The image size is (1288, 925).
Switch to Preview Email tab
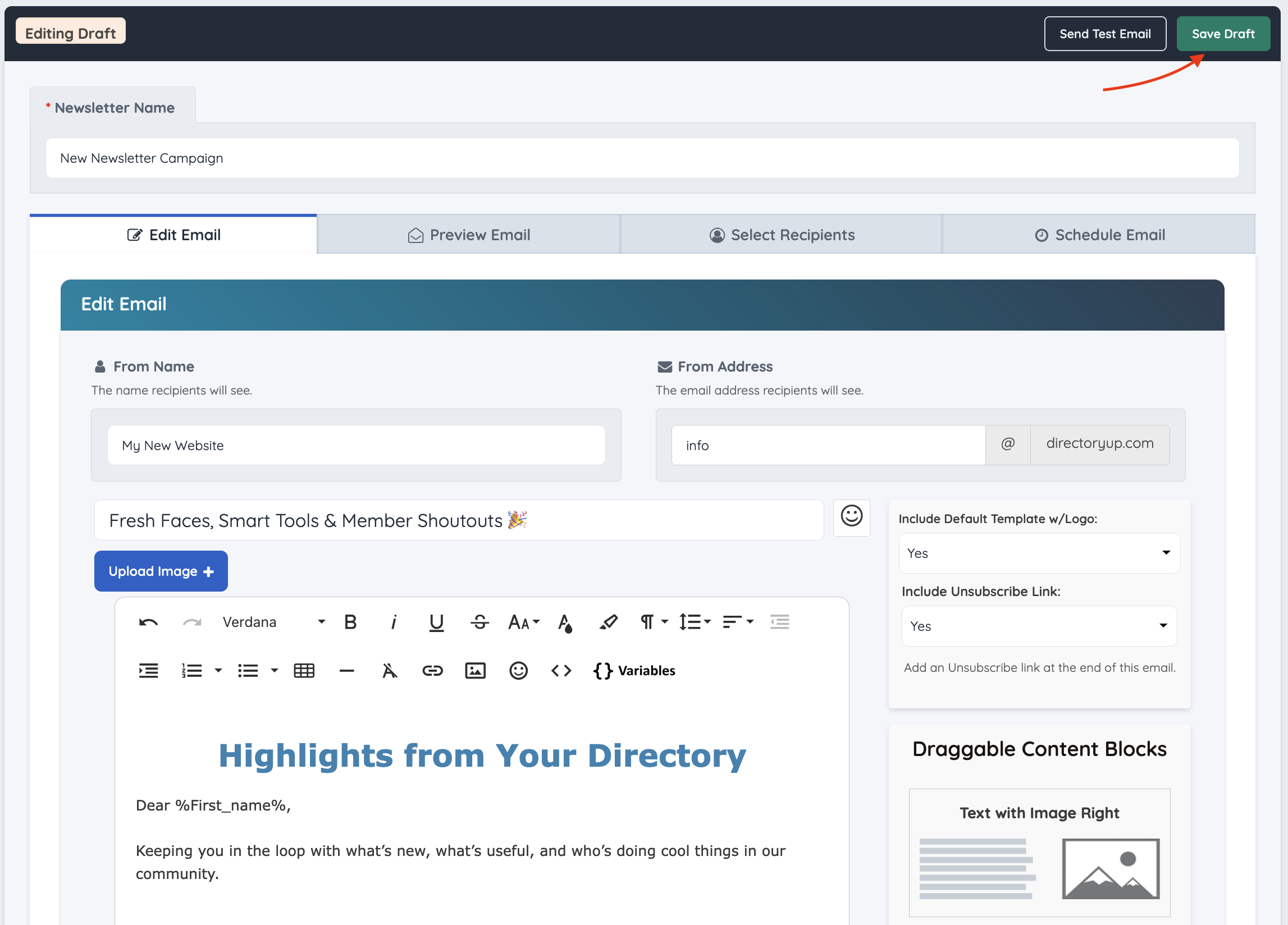[x=468, y=235]
